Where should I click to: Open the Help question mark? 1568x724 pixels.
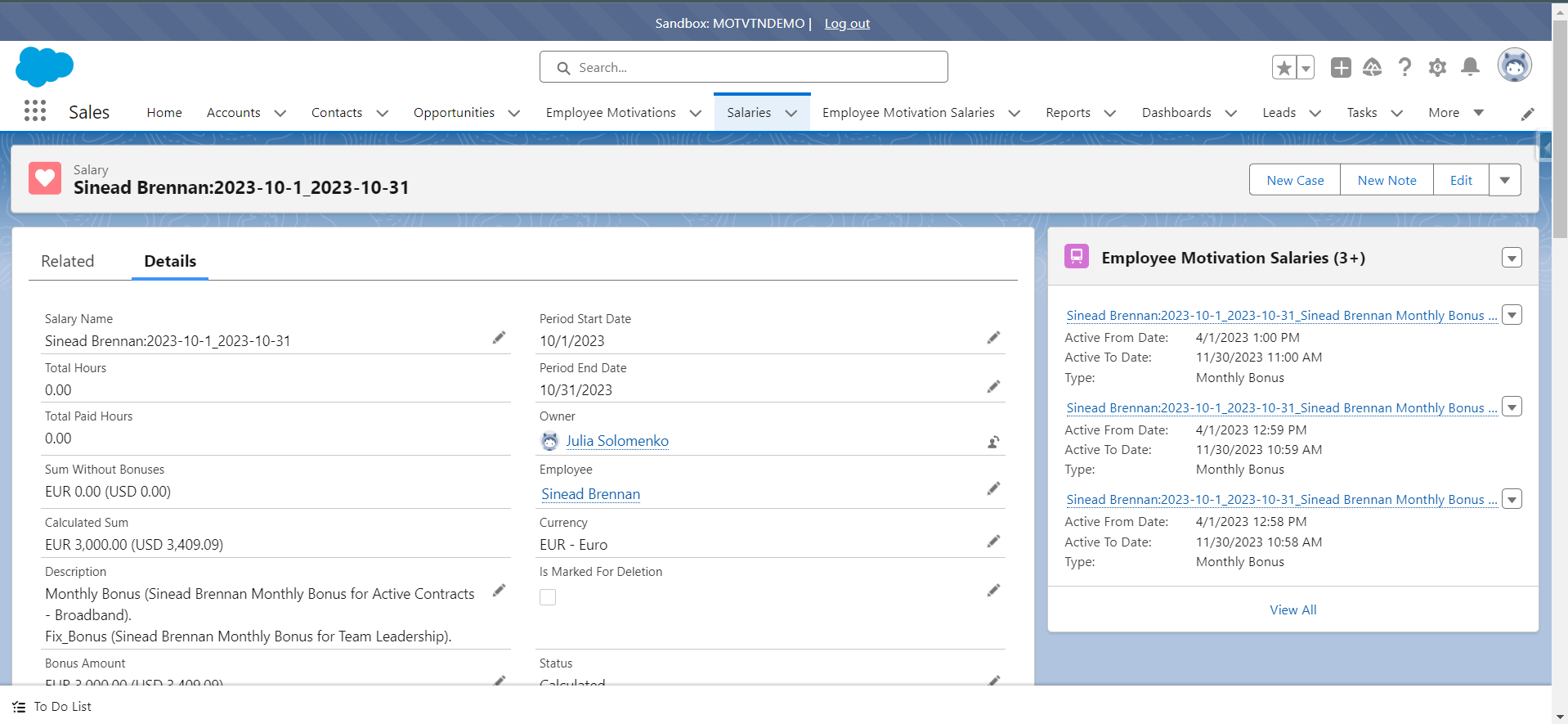coord(1404,67)
